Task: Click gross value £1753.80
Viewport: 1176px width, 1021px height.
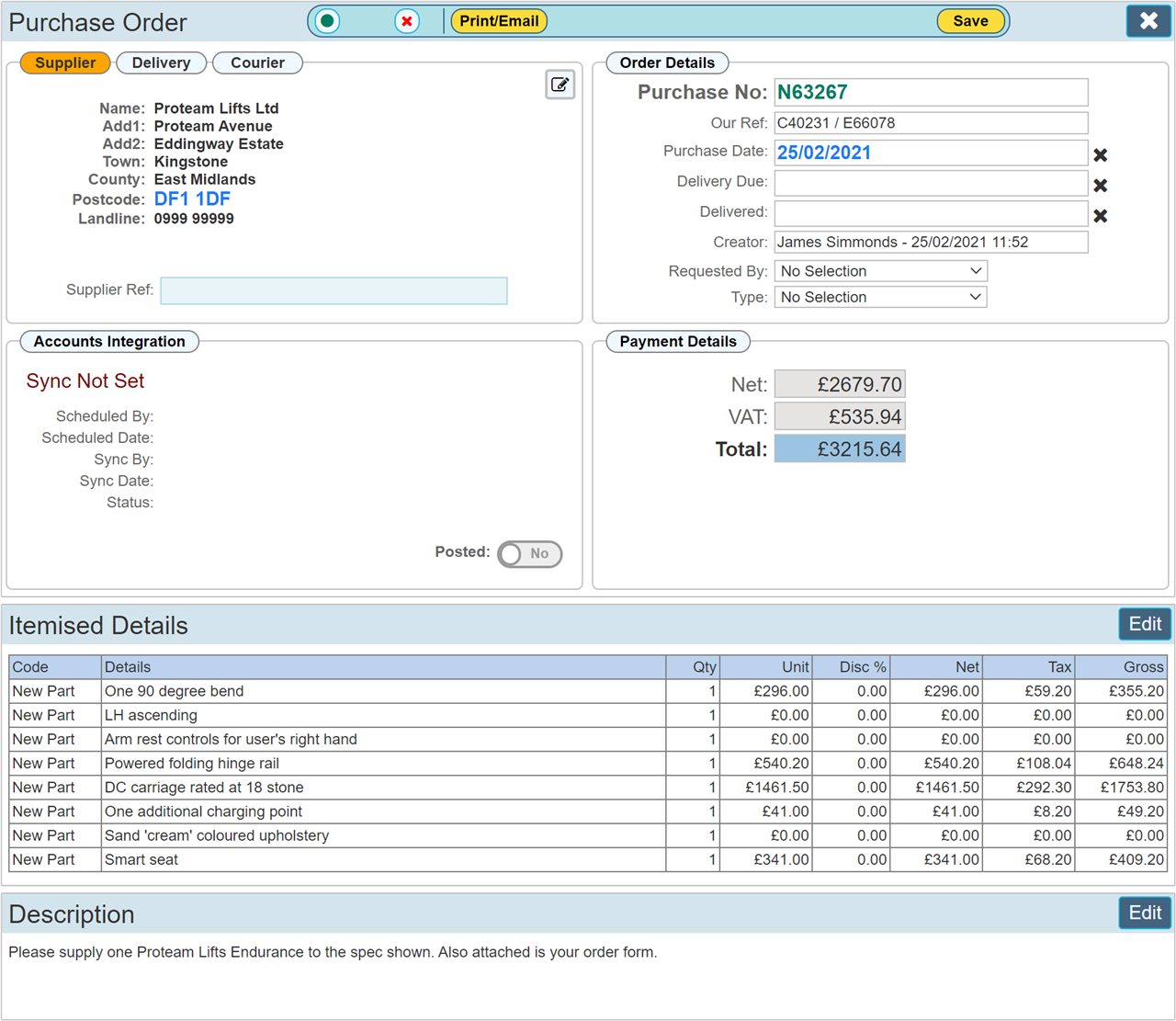Action: [1132, 788]
